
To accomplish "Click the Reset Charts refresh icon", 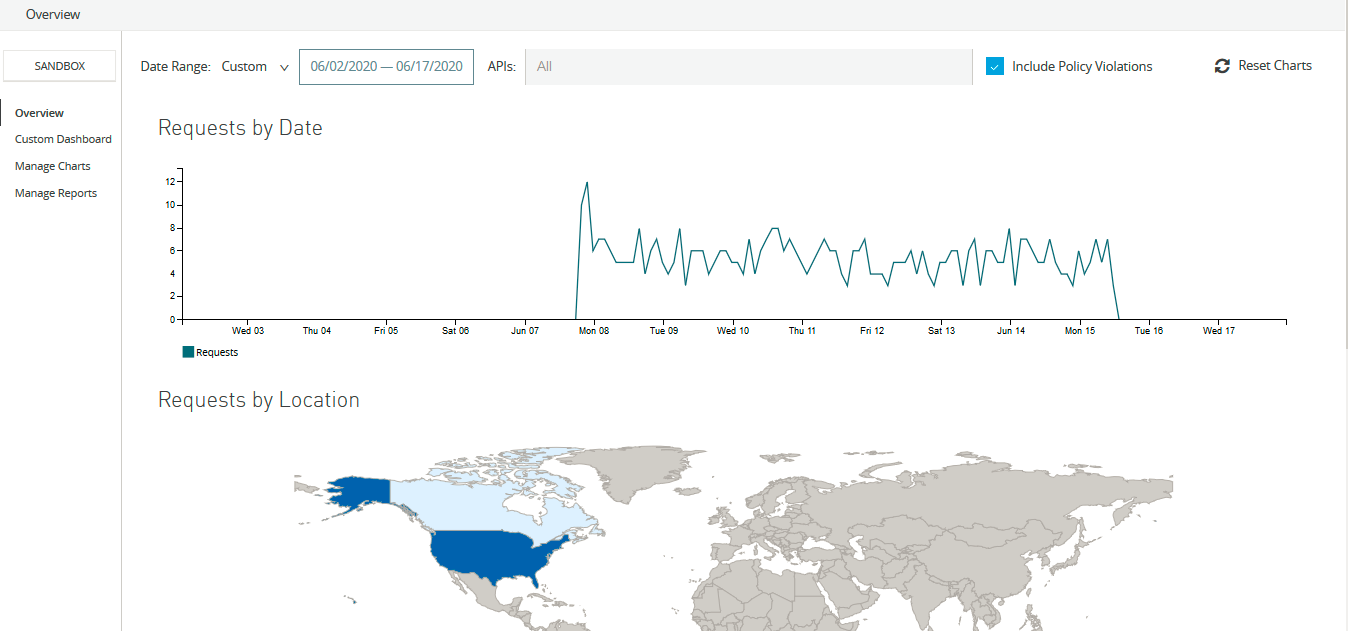I will [1222, 65].
